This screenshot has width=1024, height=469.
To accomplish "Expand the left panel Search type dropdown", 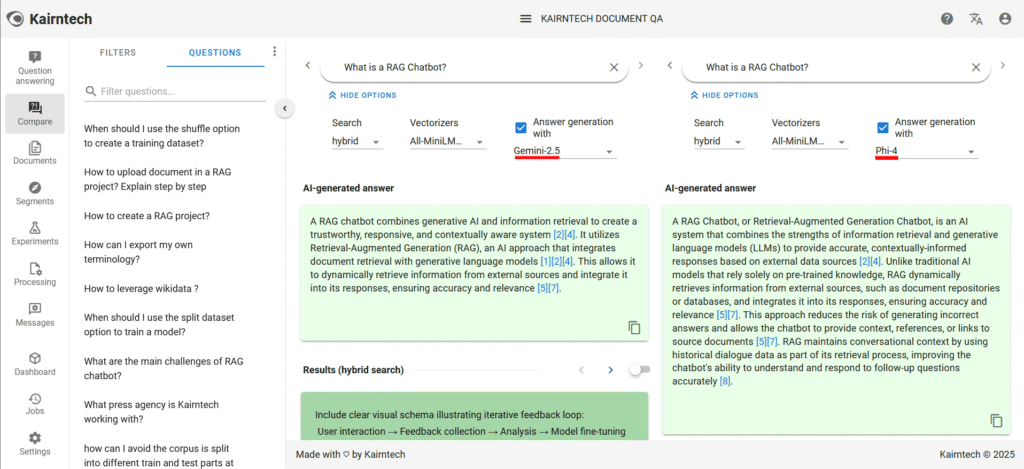I will 357,142.
